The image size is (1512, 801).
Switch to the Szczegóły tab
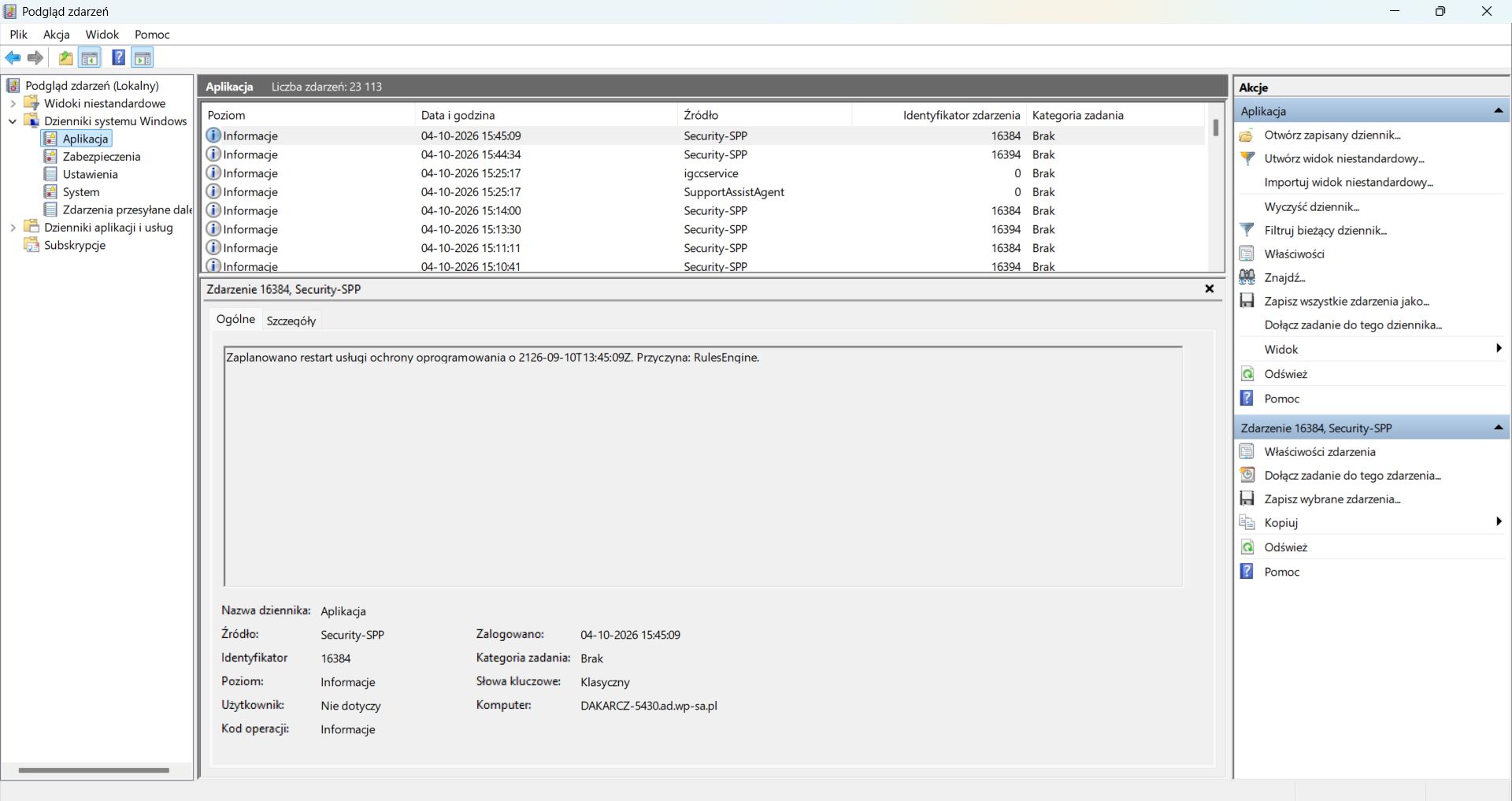[291, 321]
